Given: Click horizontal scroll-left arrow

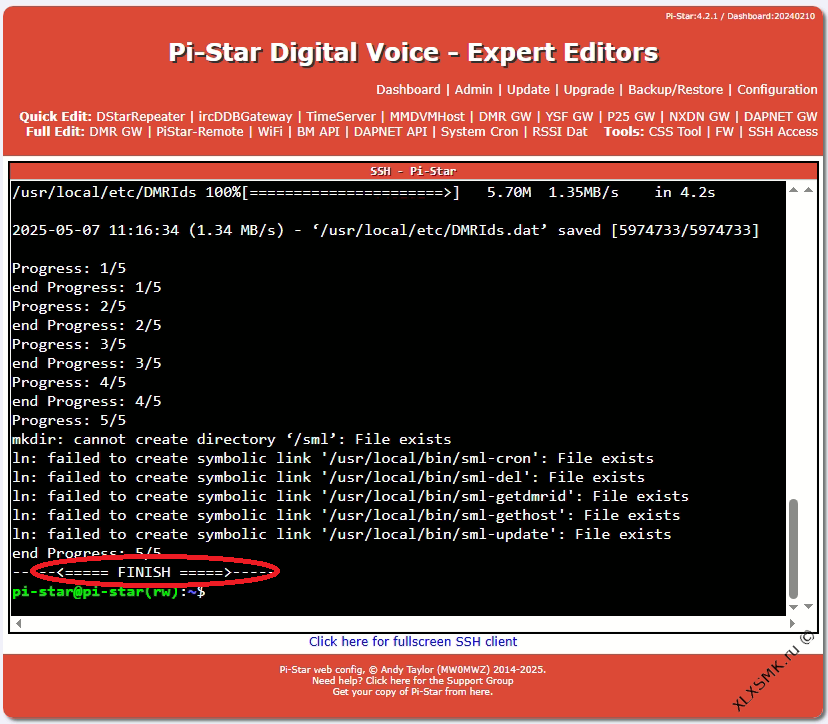Looking at the screenshot, I should click(x=18, y=624).
